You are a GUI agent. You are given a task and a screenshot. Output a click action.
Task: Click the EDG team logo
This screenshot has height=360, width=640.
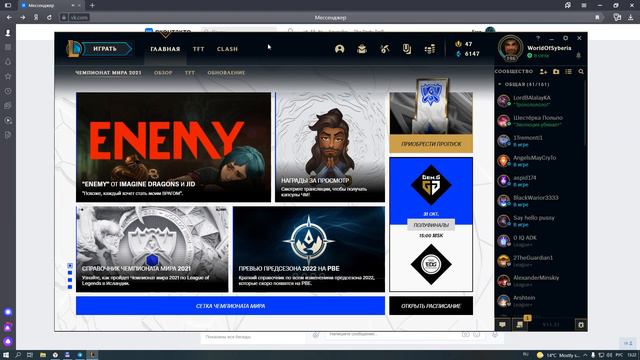point(431,264)
